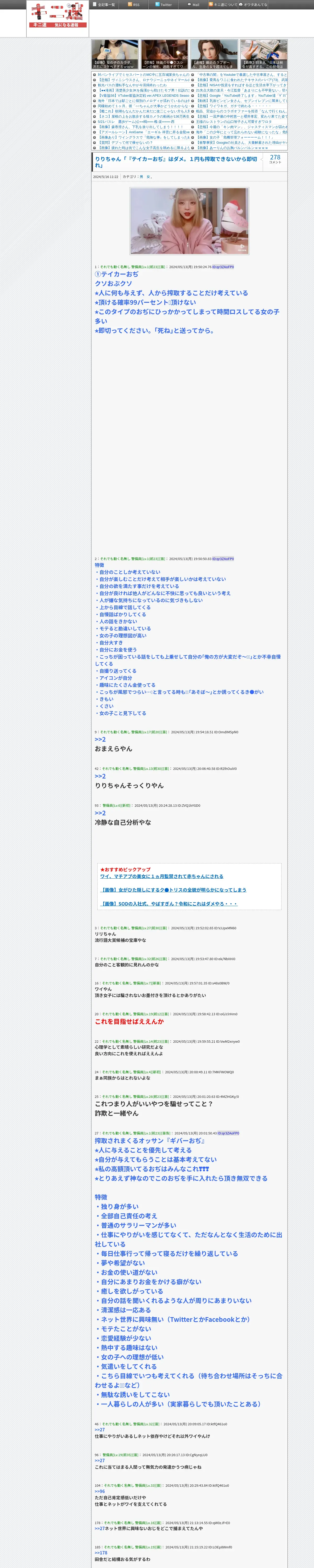
Task: Click post 5 text おまえらやん
Action: pyautogui.click(x=113, y=749)
